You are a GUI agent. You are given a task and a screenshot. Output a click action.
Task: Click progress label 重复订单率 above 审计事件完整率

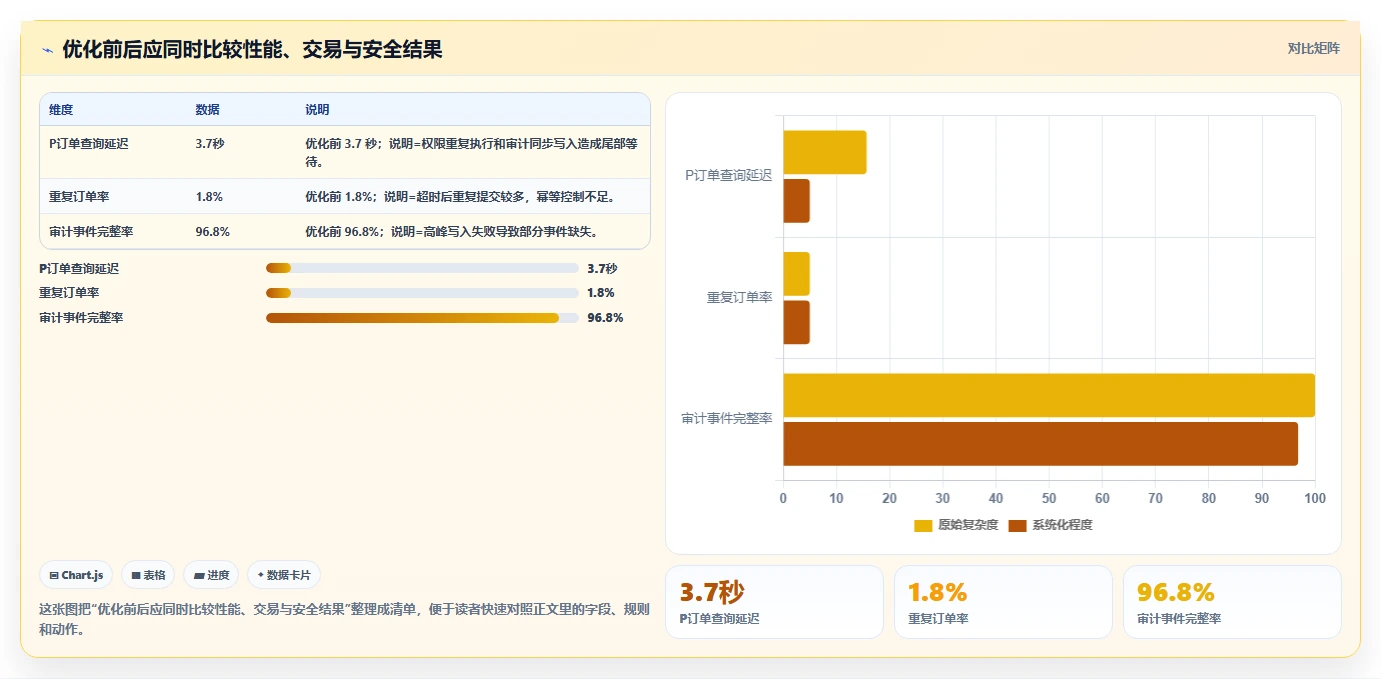pos(69,293)
